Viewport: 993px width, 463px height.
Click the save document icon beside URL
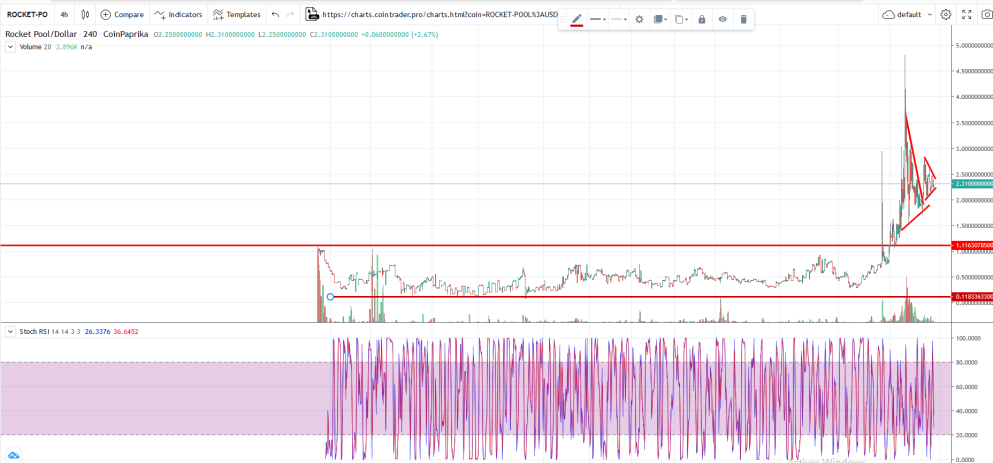[x=312, y=15]
